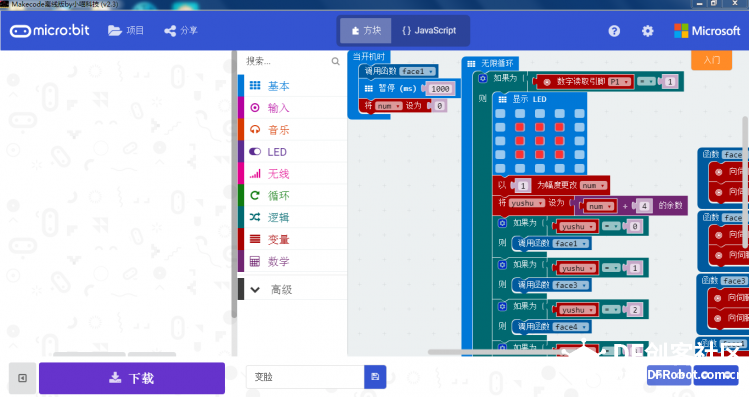Open the face1 dropdown in 调用函数 under yushu = 0
Screen dimensions: 749x397
coord(571,244)
